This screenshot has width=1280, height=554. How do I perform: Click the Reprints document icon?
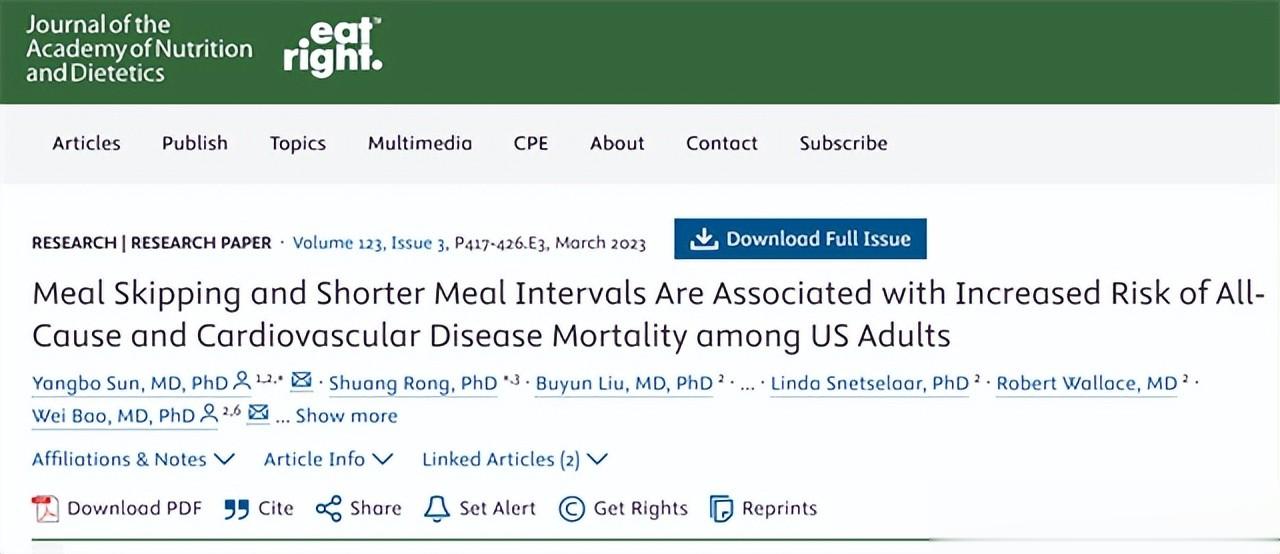(x=721, y=509)
